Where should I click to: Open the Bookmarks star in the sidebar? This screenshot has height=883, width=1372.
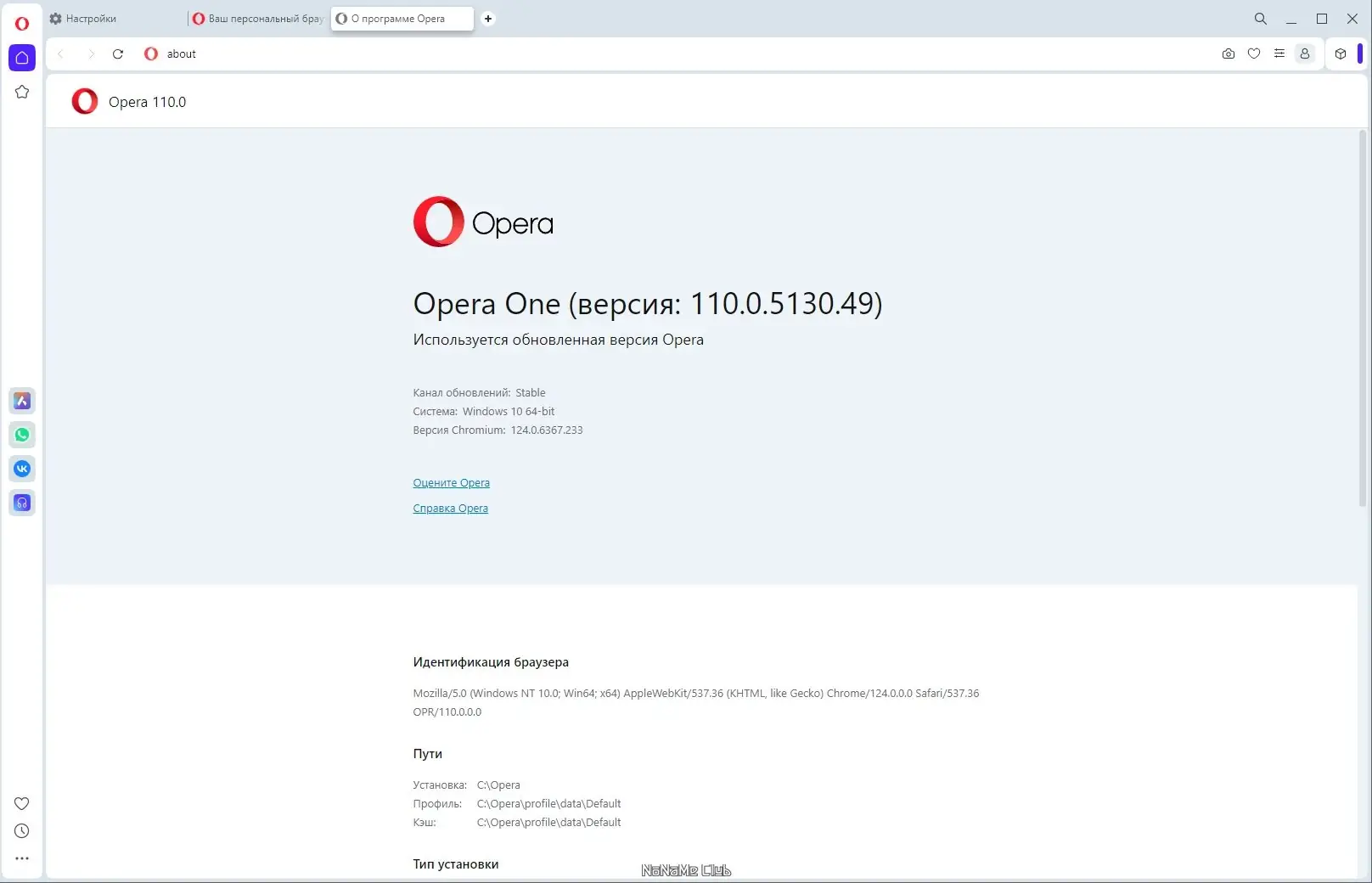22,92
